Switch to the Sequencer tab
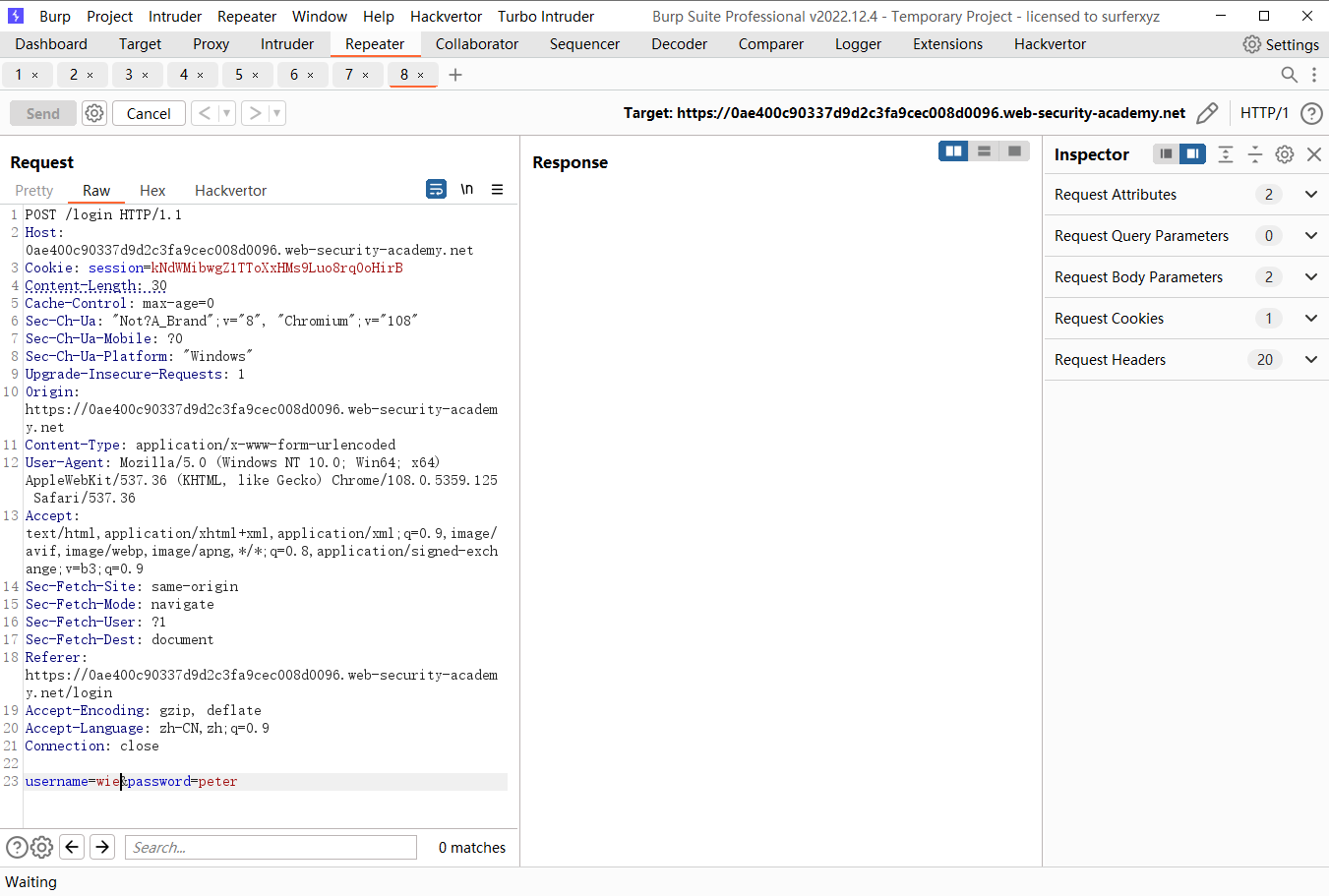Screen dimensions: 1329x896 [x=584, y=44]
